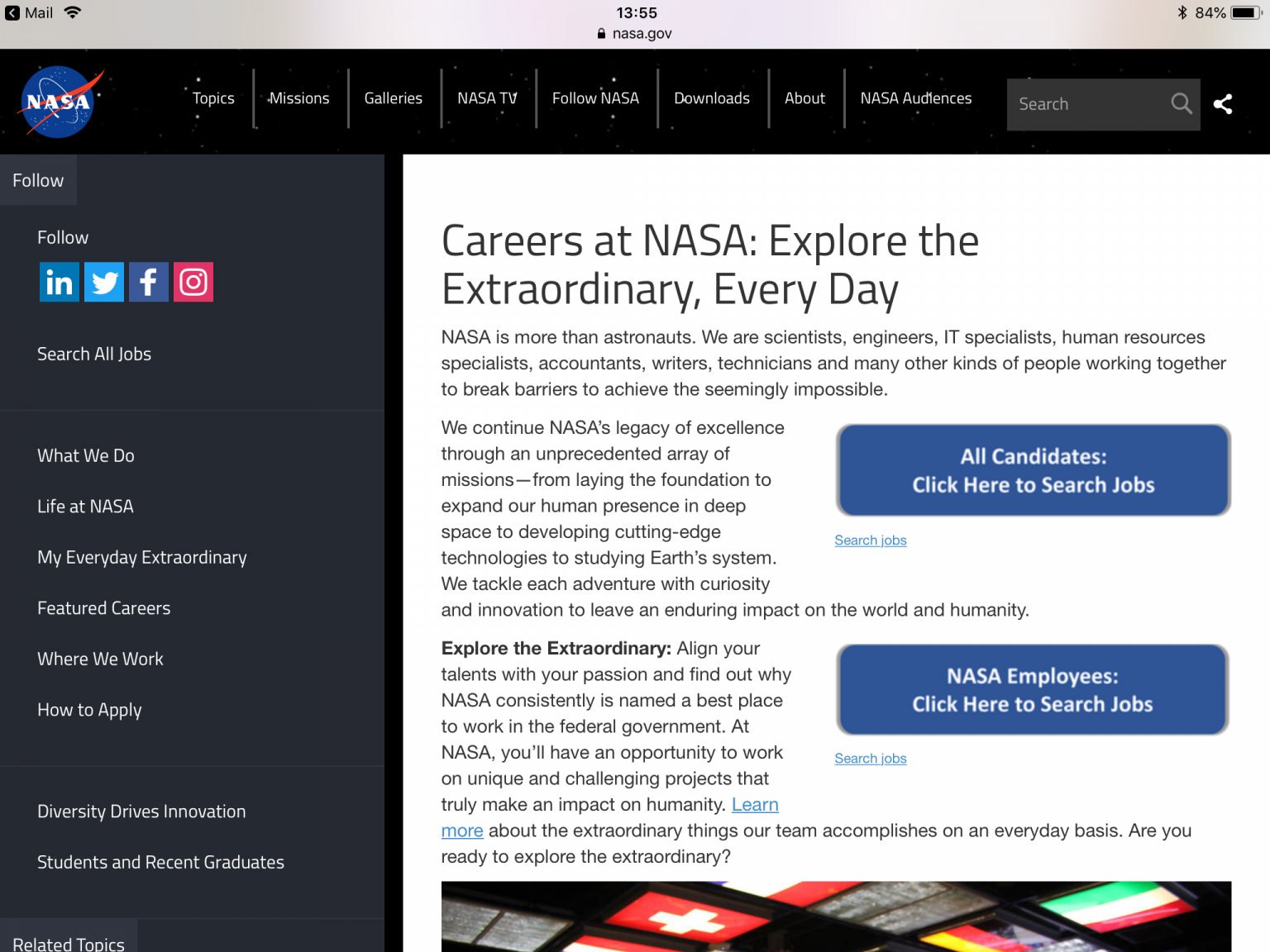This screenshot has height=952, width=1270.
Task: Tap the flags ceiling photo
Action: click(836, 916)
